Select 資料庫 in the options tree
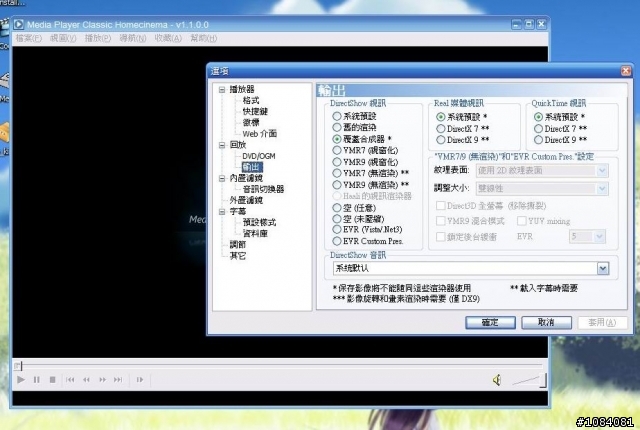The image size is (640, 430). 255,234
